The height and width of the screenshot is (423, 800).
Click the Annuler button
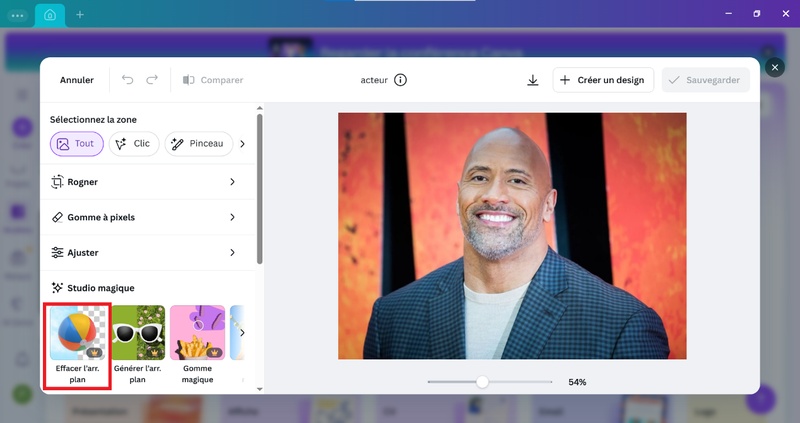[77, 80]
